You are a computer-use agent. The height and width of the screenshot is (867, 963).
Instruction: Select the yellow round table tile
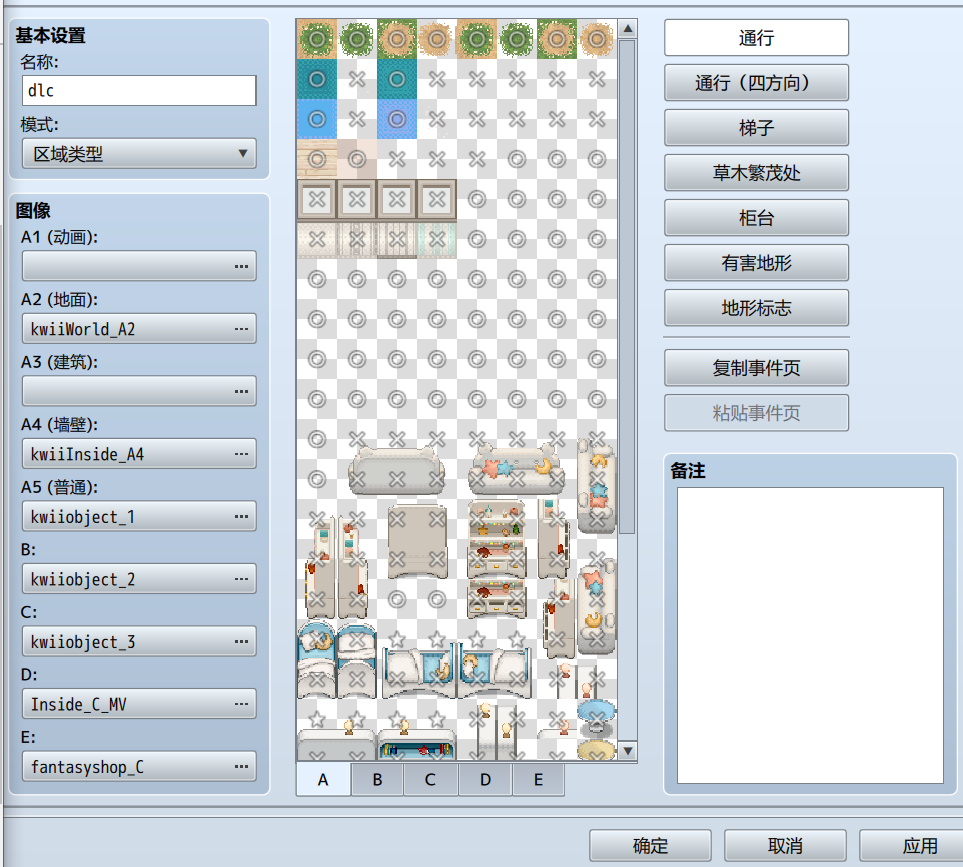[596, 750]
